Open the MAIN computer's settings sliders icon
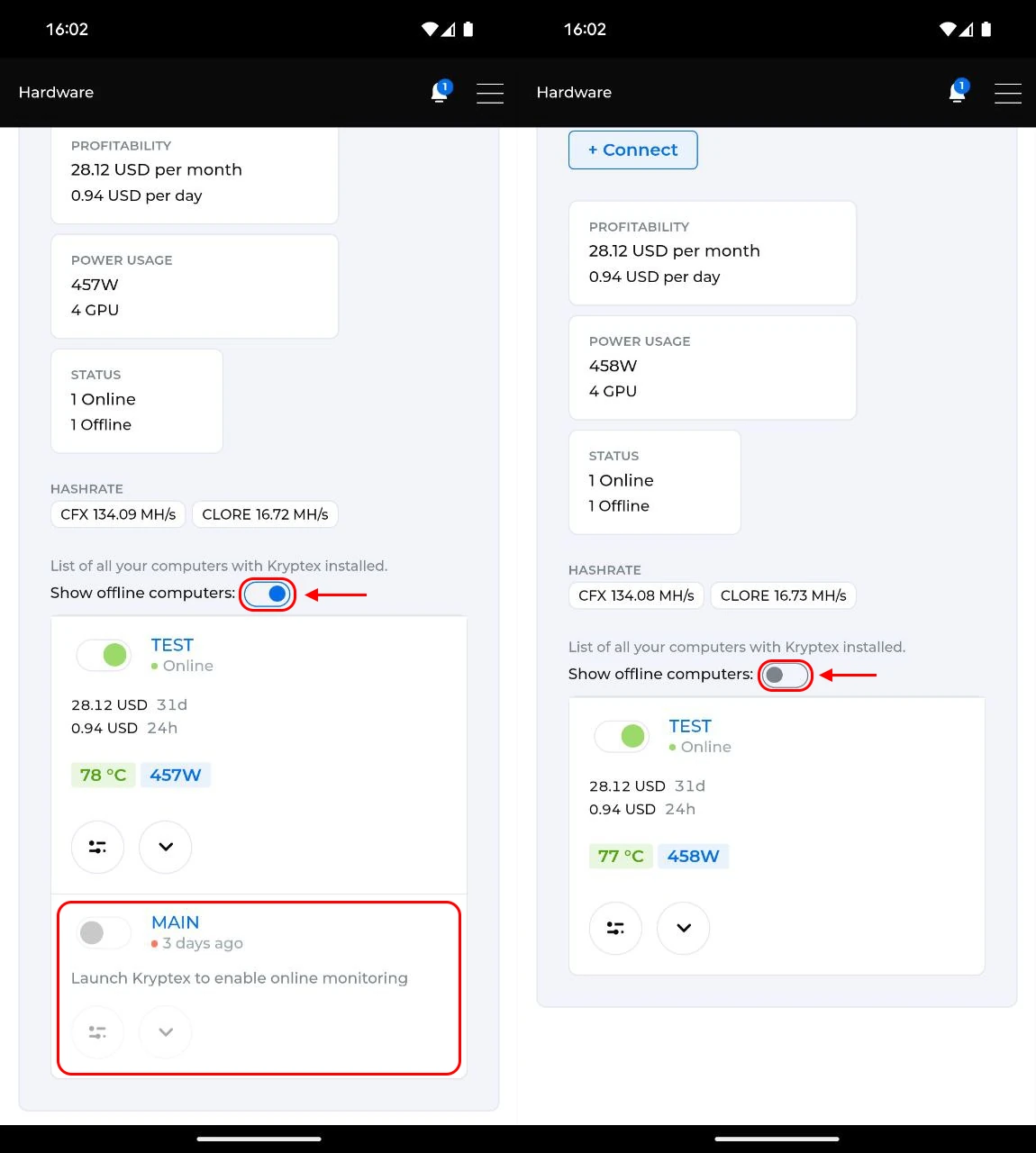 pyautogui.click(x=97, y=1032)
